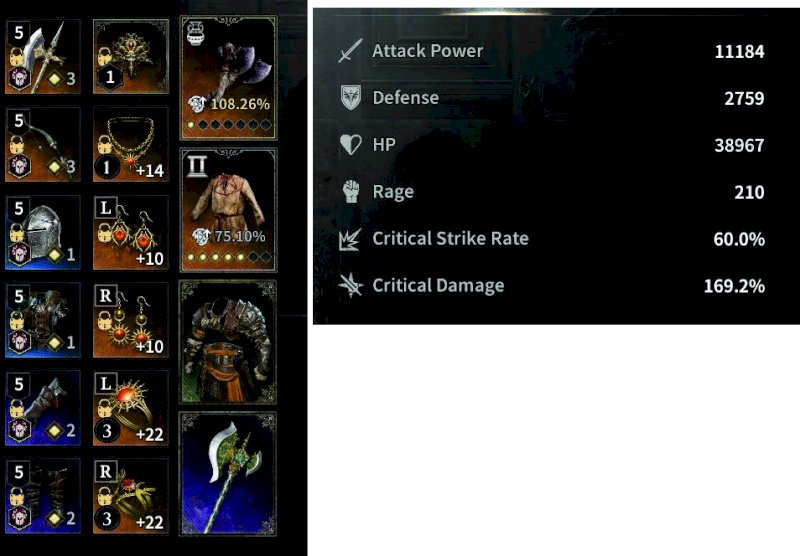800x556 pixels.
Task: Select the left earrings marked L +10
Action: [131, 233]
